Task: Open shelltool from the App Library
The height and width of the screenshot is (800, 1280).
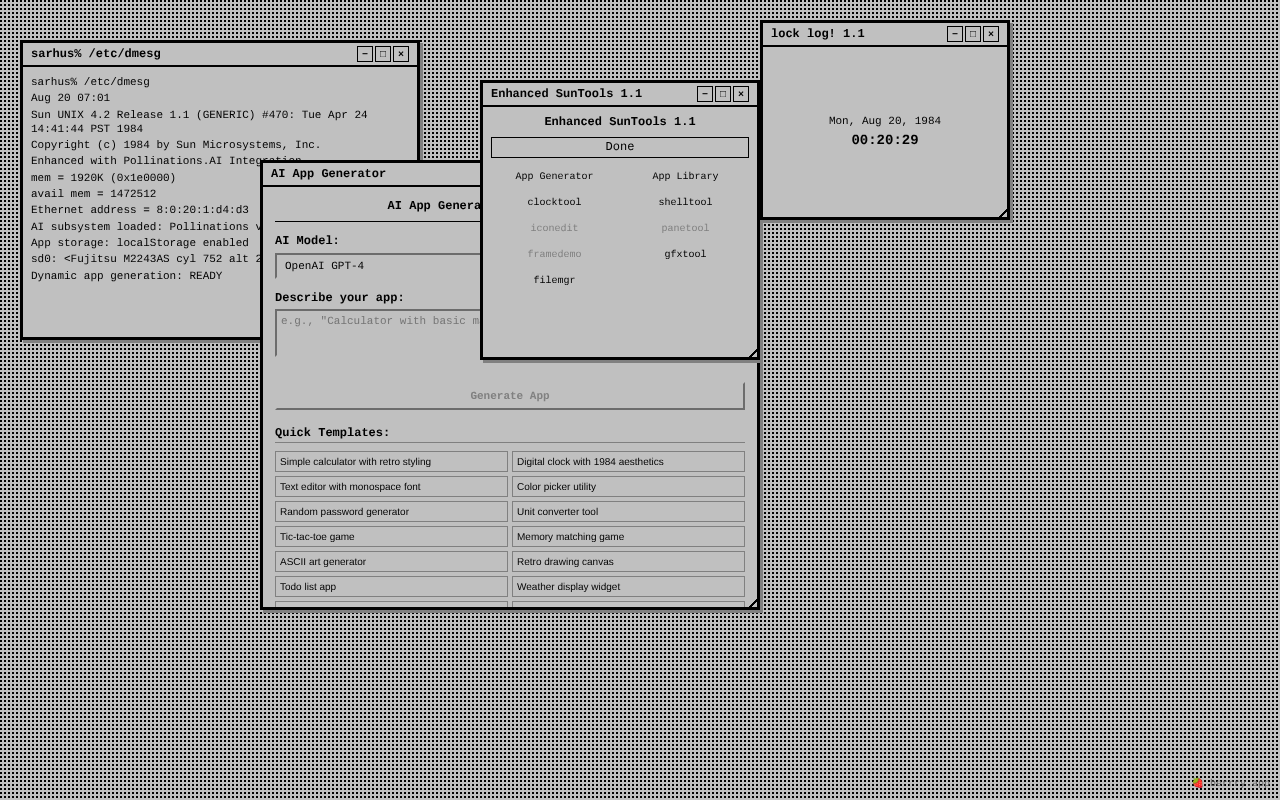Action: 685,202
